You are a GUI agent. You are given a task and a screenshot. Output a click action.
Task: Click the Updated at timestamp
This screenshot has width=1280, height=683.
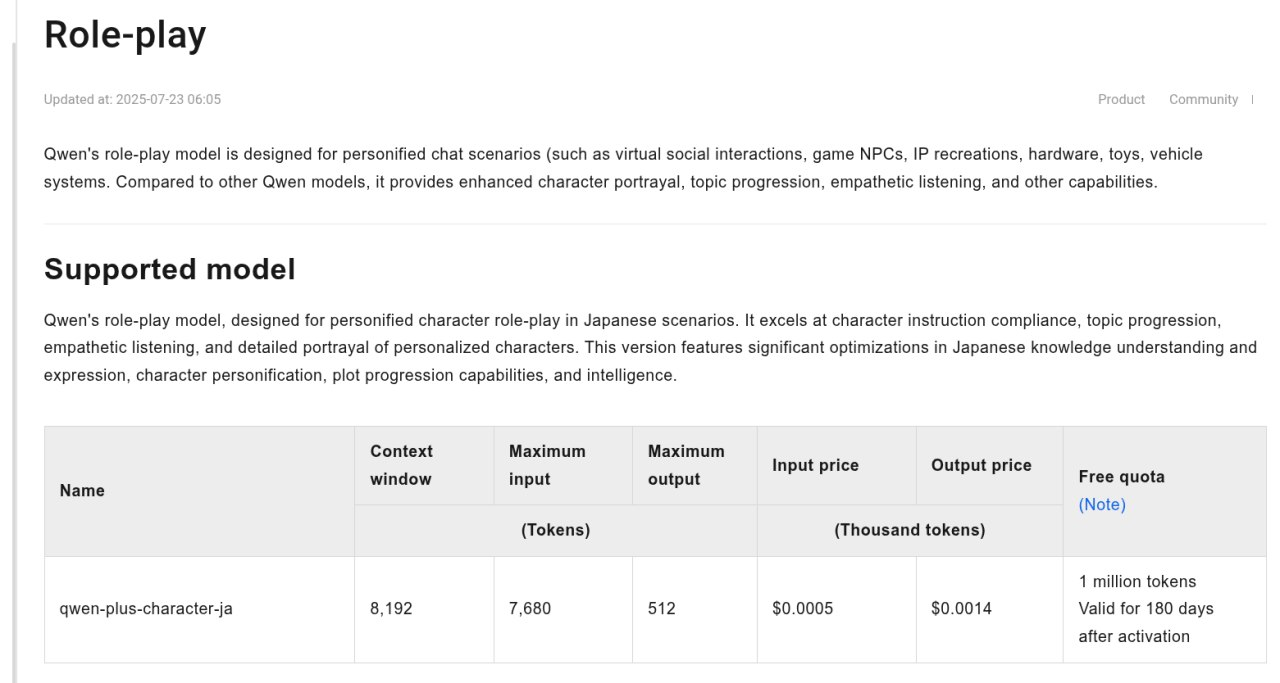click(132, 99)
